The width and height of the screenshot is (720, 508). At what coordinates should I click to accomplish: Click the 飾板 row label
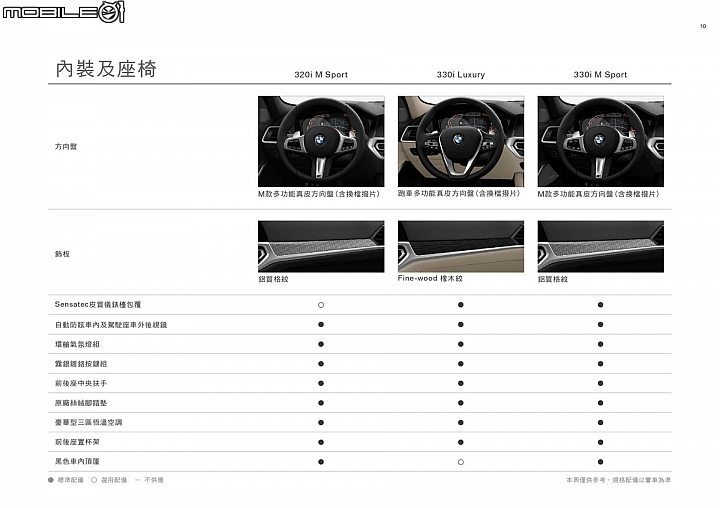(x=62, y=254)
